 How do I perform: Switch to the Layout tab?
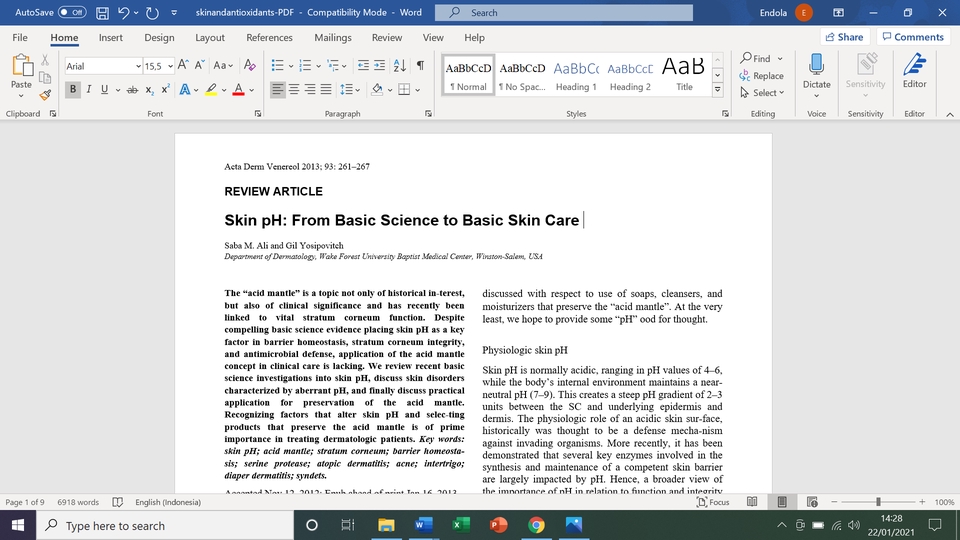coord(210,37)
